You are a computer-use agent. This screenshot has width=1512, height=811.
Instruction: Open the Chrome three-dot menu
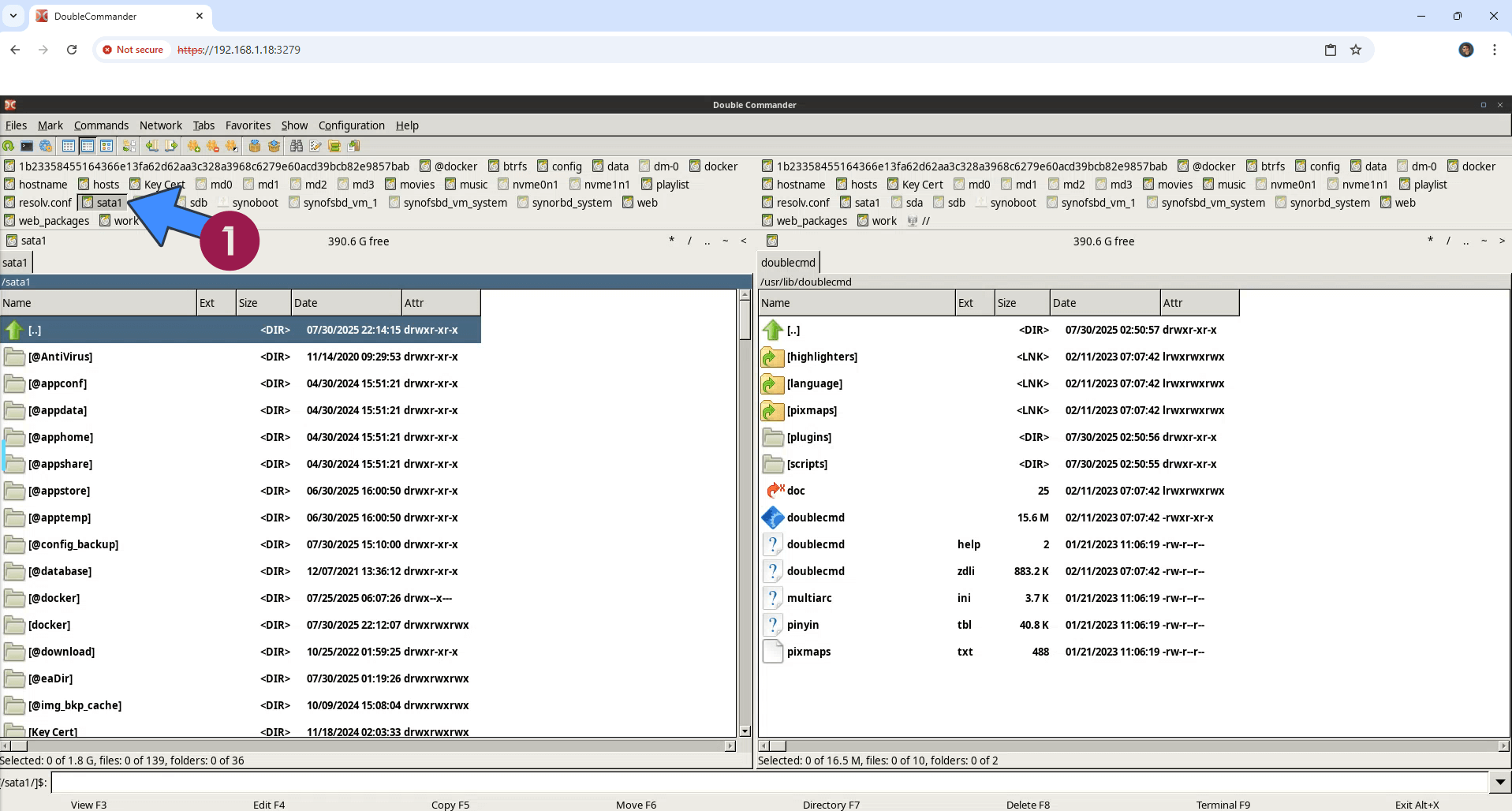[x=1495, y=50]
